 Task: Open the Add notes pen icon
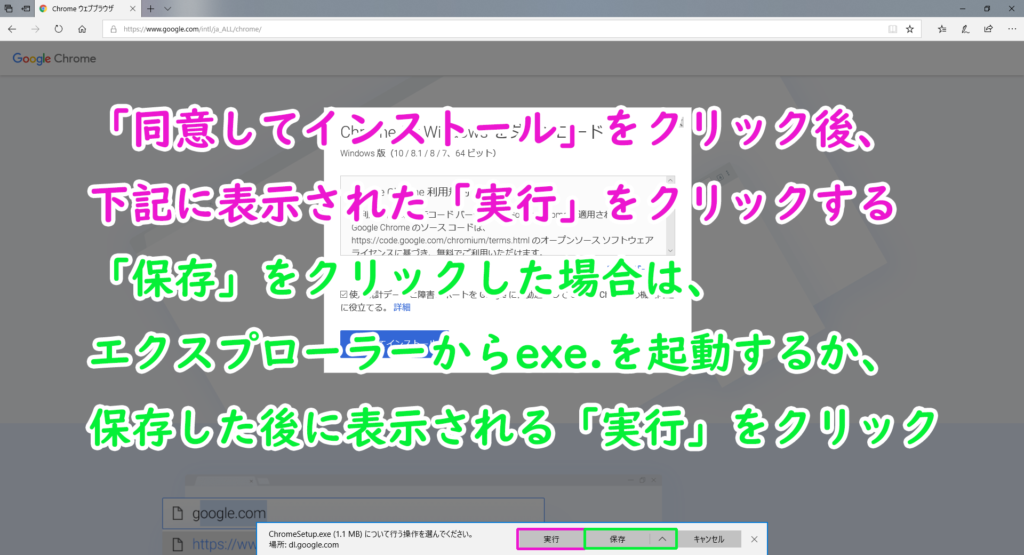(x=965, y=29)
